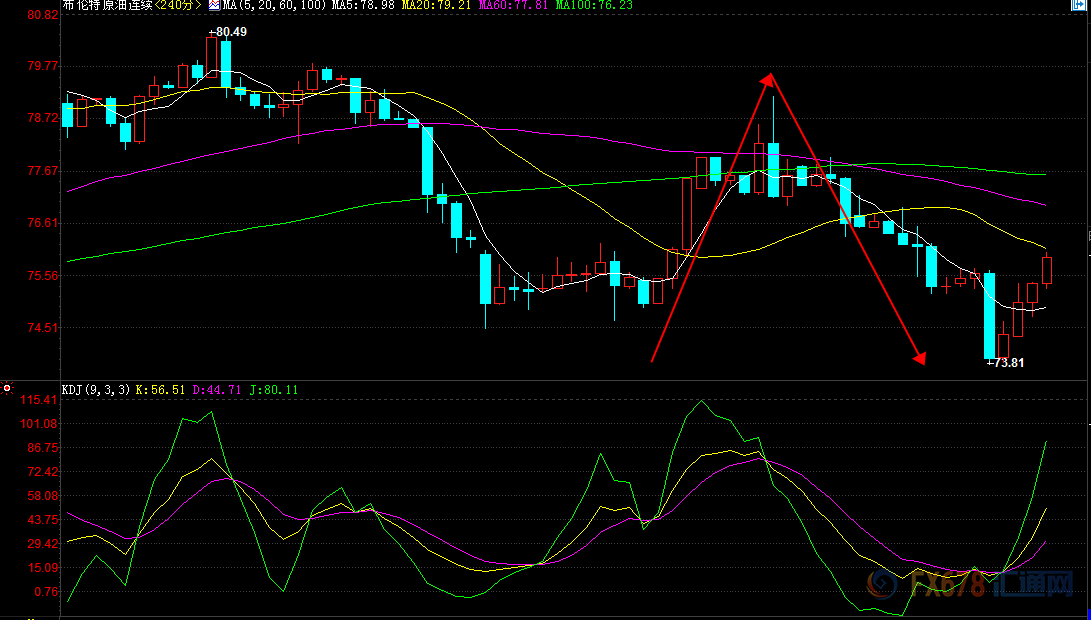Click the 72.42 KDJ axis label
The height and width of the screenshot is (620, 1091).
[x=42, y=472]
